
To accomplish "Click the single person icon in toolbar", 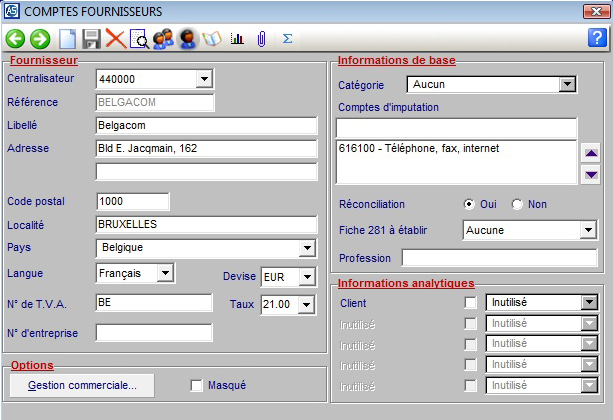I will pos(188,39).
